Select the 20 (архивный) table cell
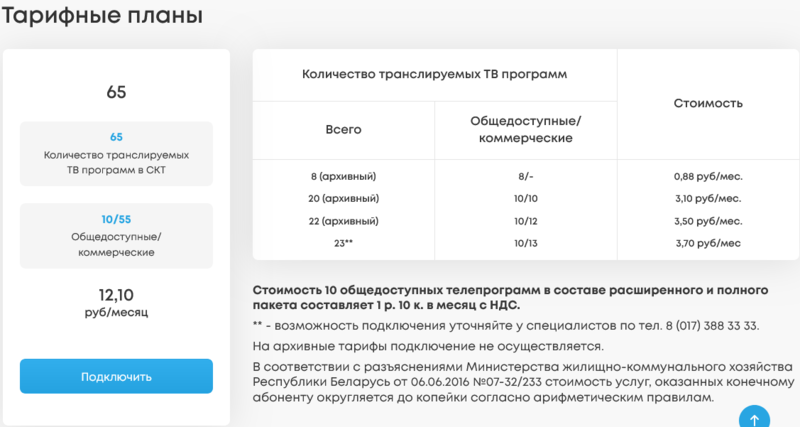 [x=343, y=198]
